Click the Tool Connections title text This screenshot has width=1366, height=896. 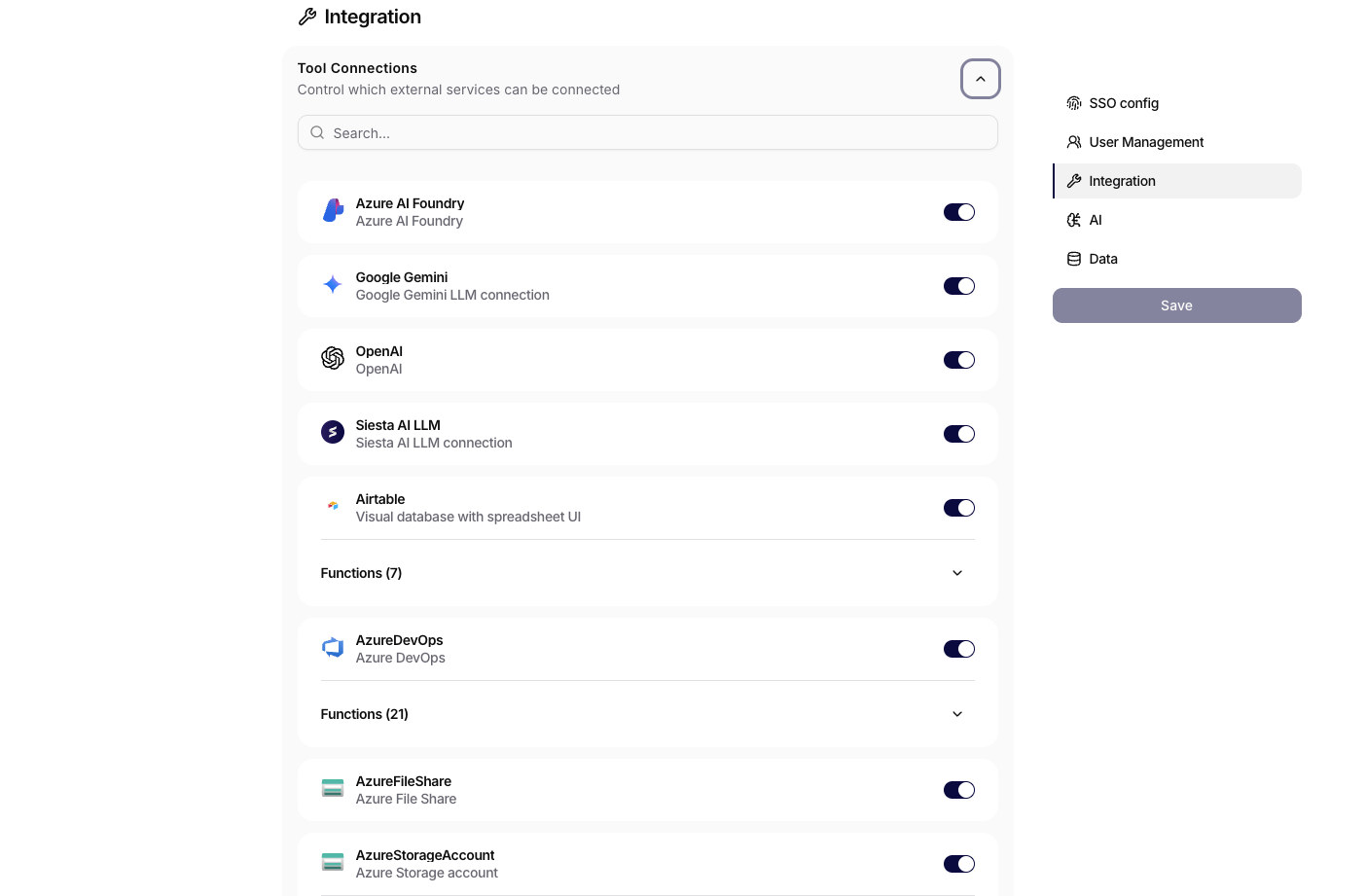(x=357, y=68)
